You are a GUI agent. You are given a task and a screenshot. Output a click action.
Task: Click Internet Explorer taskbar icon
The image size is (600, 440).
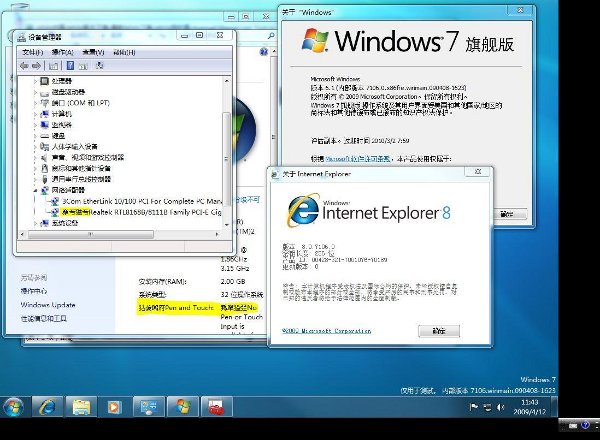coord(47,406)
